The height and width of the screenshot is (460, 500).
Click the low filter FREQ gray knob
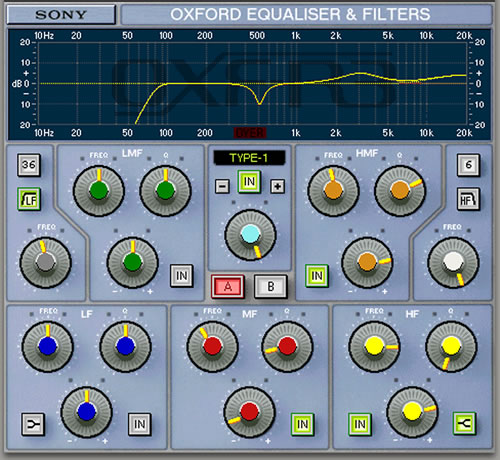click(46, 262)
